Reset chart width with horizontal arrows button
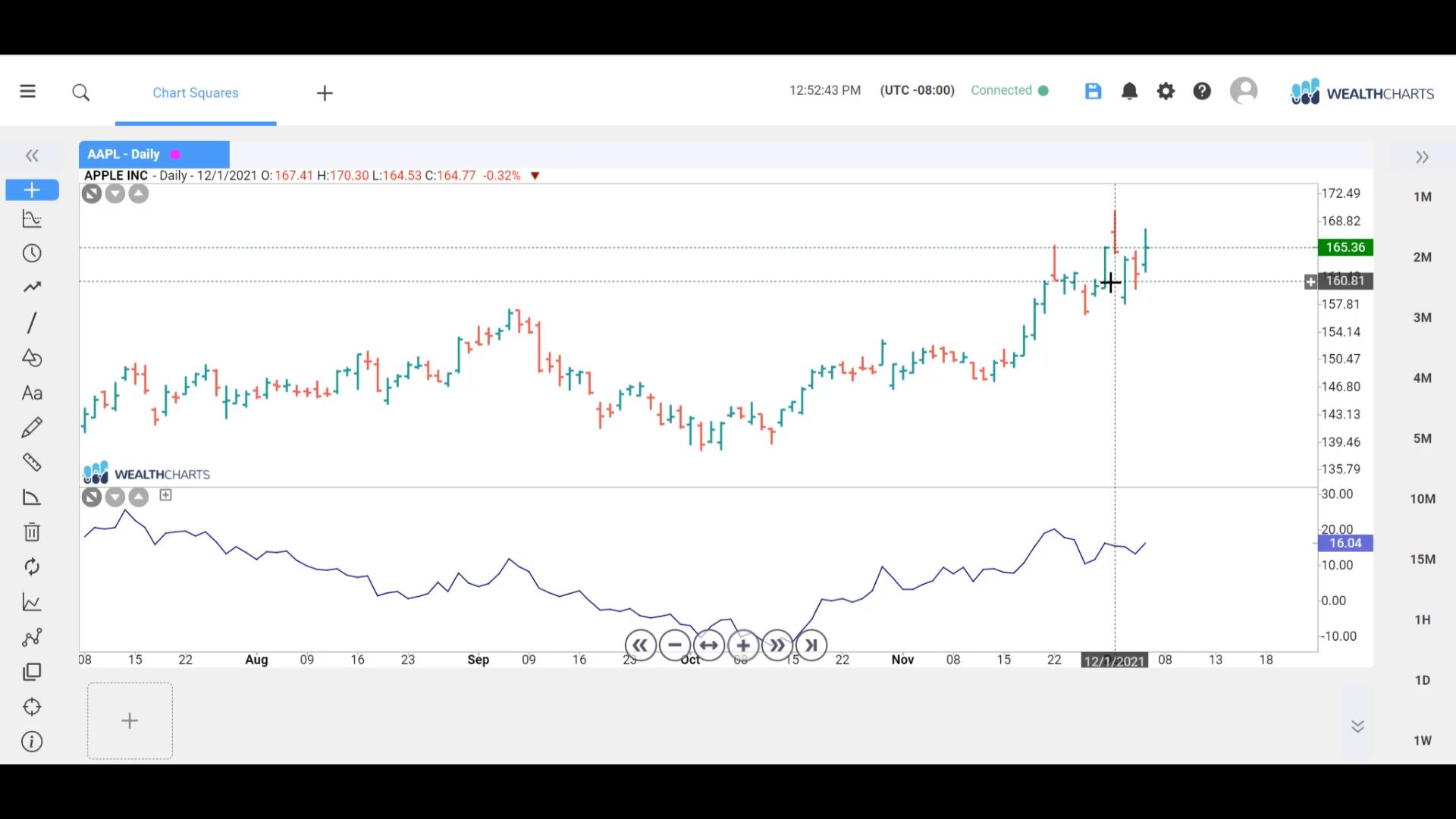This screenshot has height=819, width=1456. pyautogui.click(x=709, y=645)
